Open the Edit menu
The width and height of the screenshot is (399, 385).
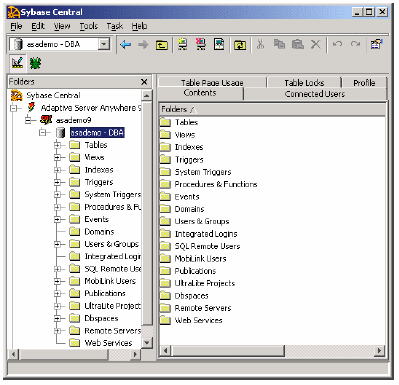(38, 26)
